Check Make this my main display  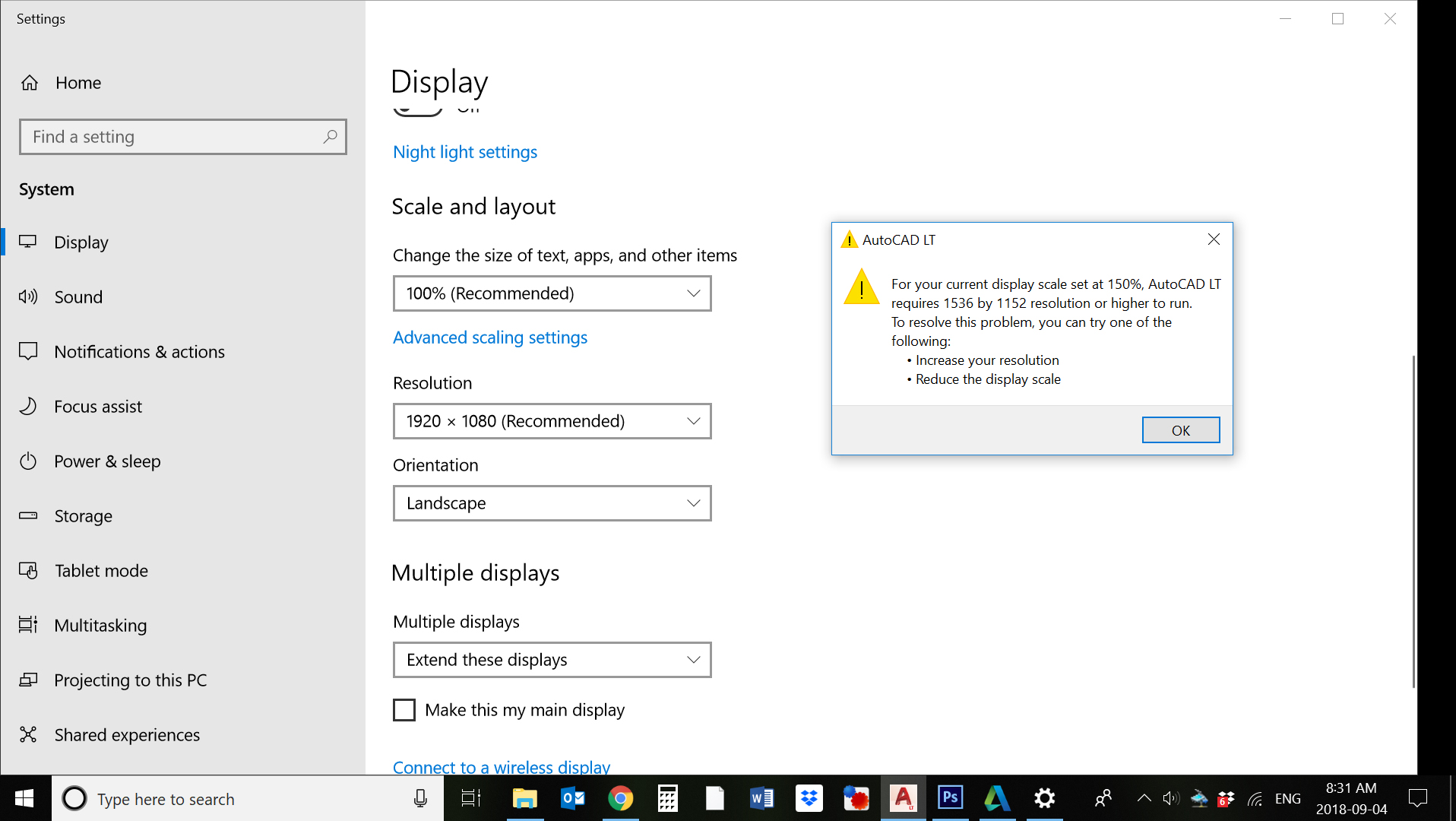[x=404, y=709]
